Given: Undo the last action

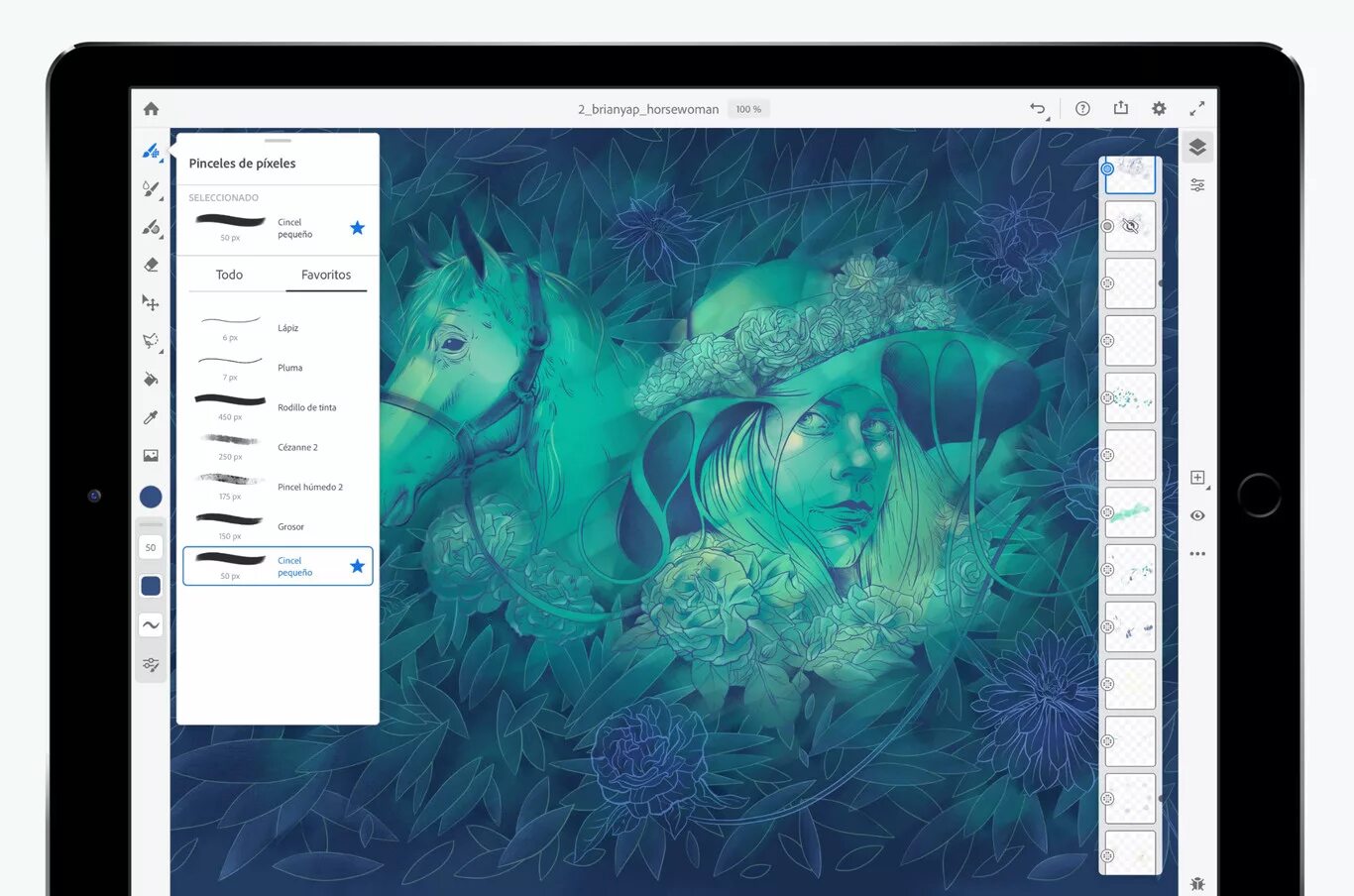Looking at the screenshot, I should pos(1038,109).
